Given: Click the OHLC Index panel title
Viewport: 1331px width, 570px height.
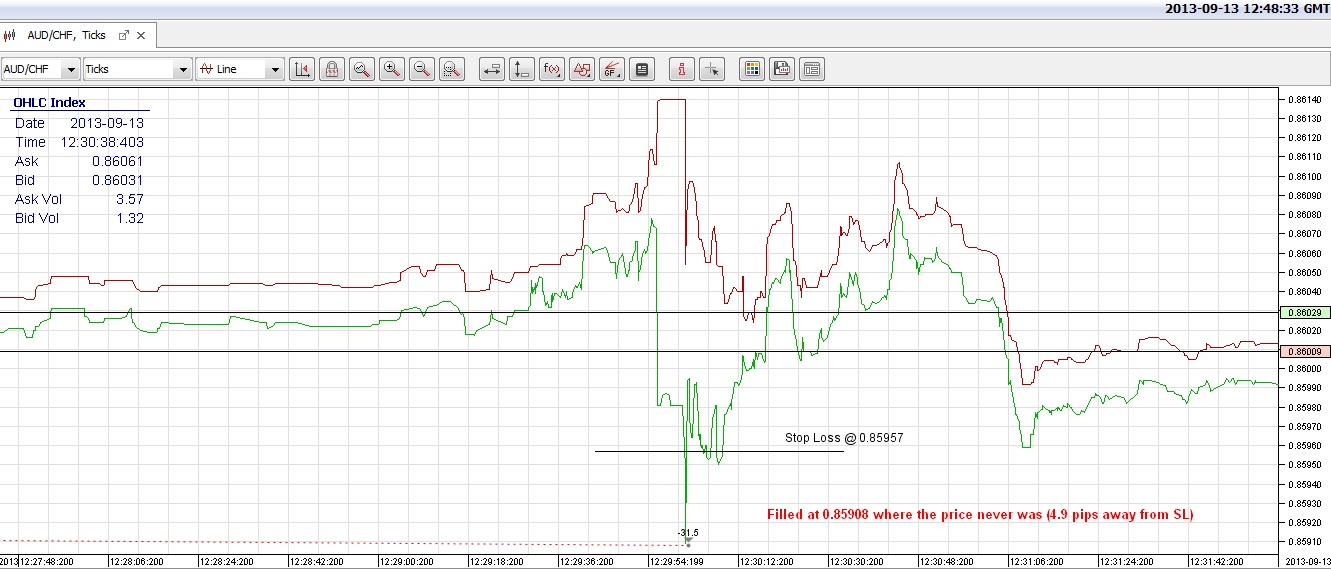Looking at the screenshot, I should click(x=49, y=102).
